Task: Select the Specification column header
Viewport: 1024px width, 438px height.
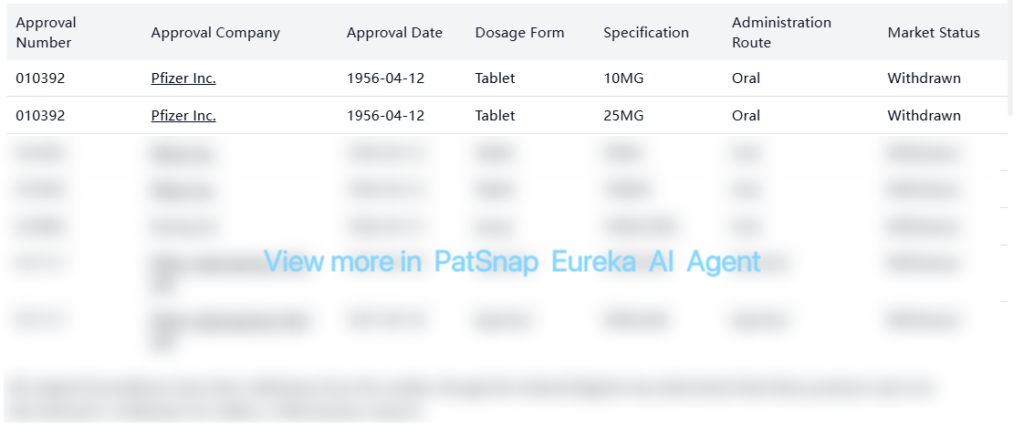Action: (645, 32)
